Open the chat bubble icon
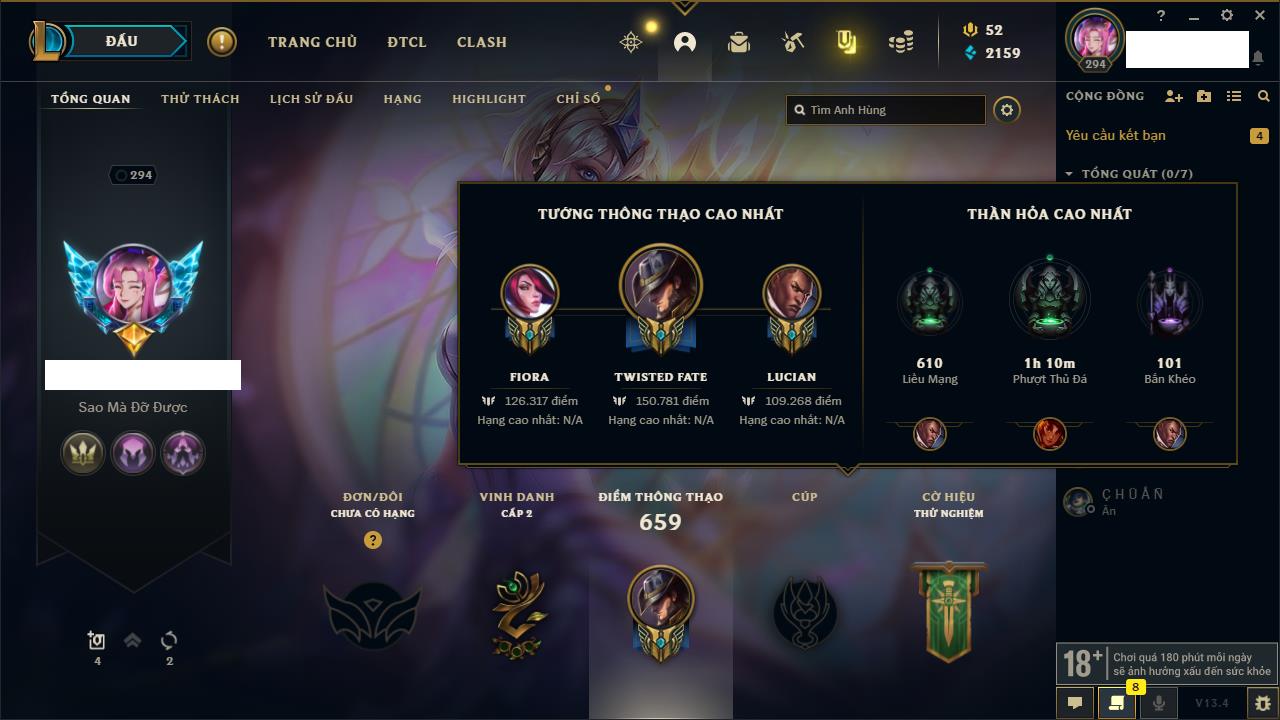 coord(1075,703)
